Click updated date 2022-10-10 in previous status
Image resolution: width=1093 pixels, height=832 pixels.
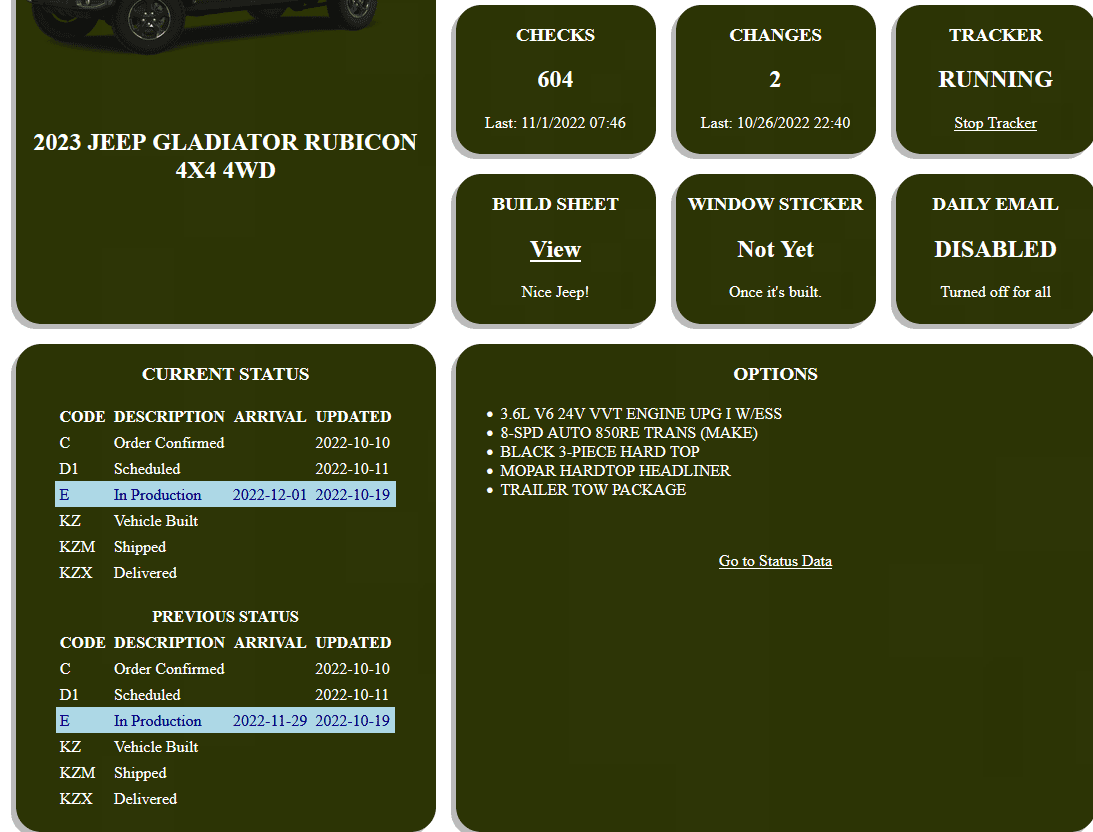(352, 669)
